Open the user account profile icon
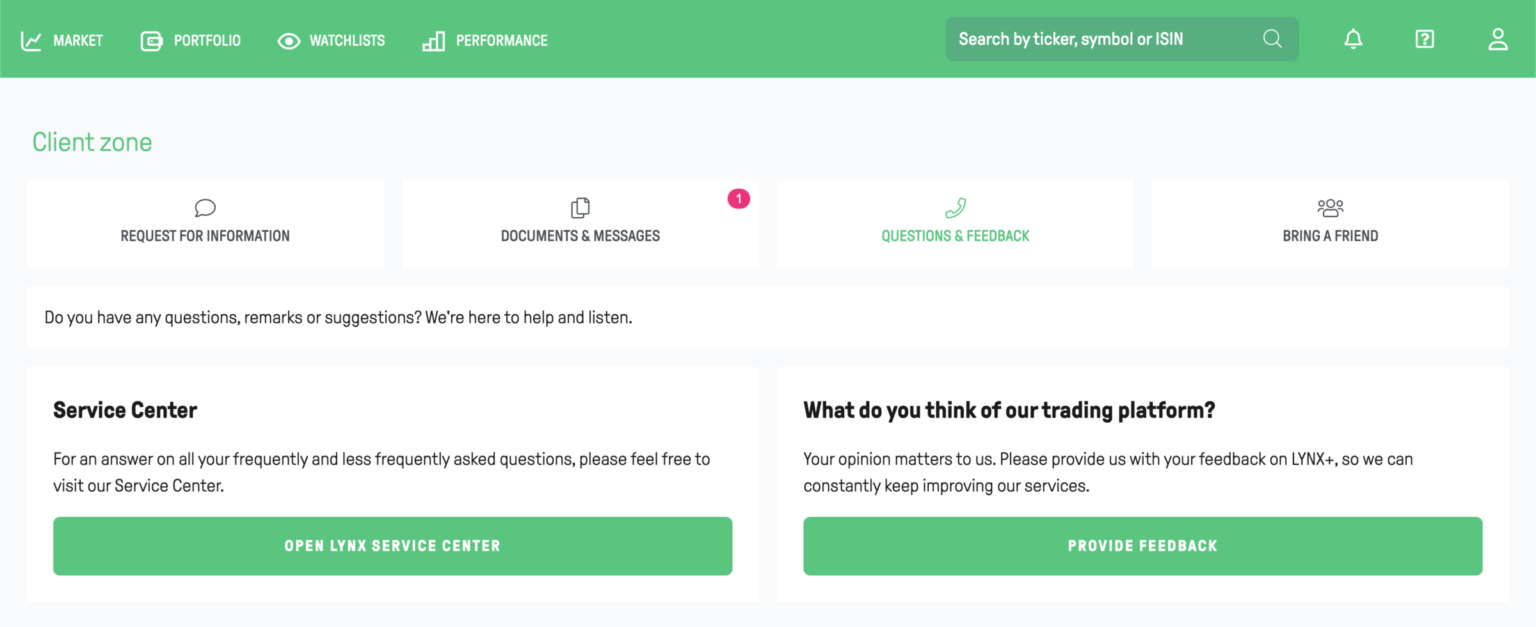The height and width of the screenshot is (627, 1536). (x=1497, y=39)
